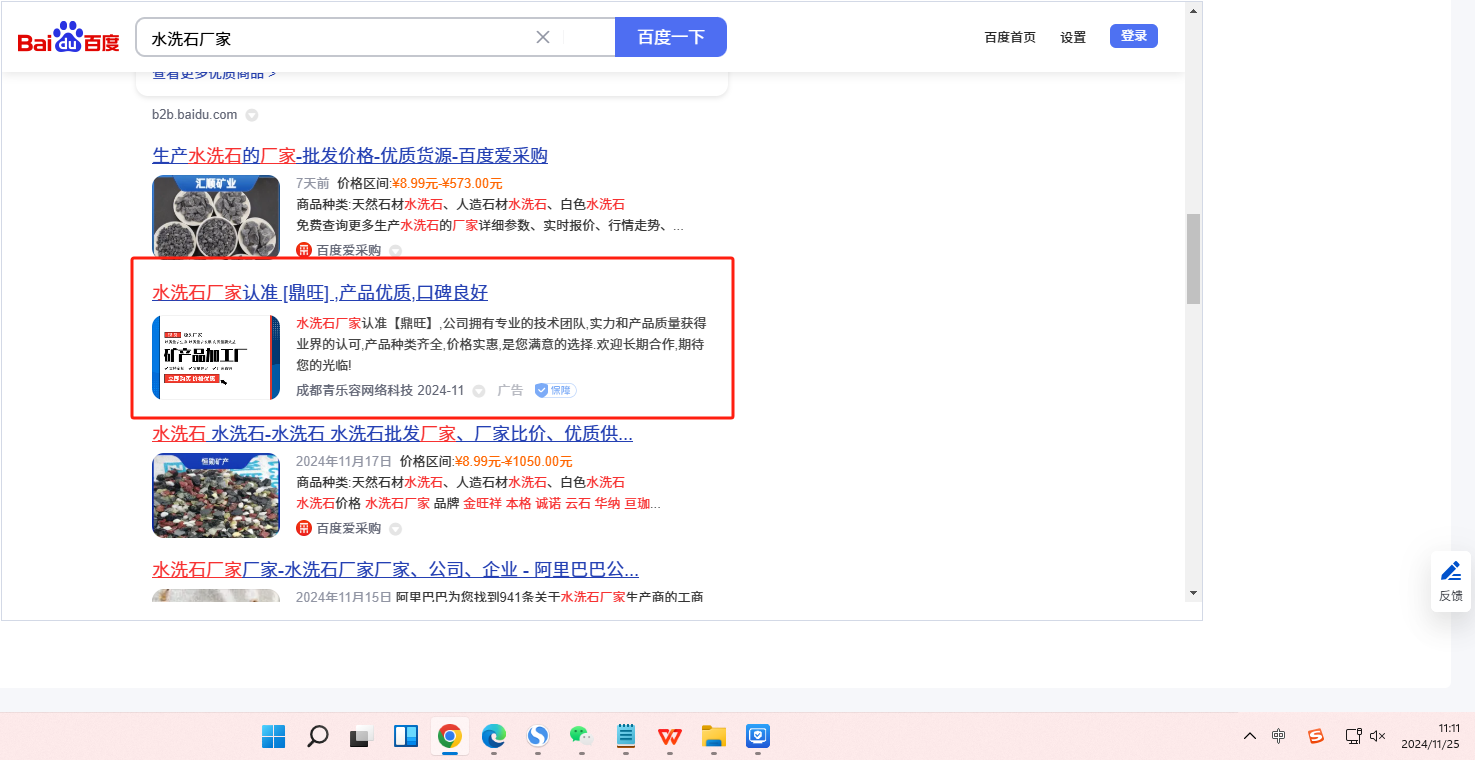Image resolution: width=1475 pixels, height=760 pixels.
Task: Click the 保障 shield badge on the ad
Action: 555,390
